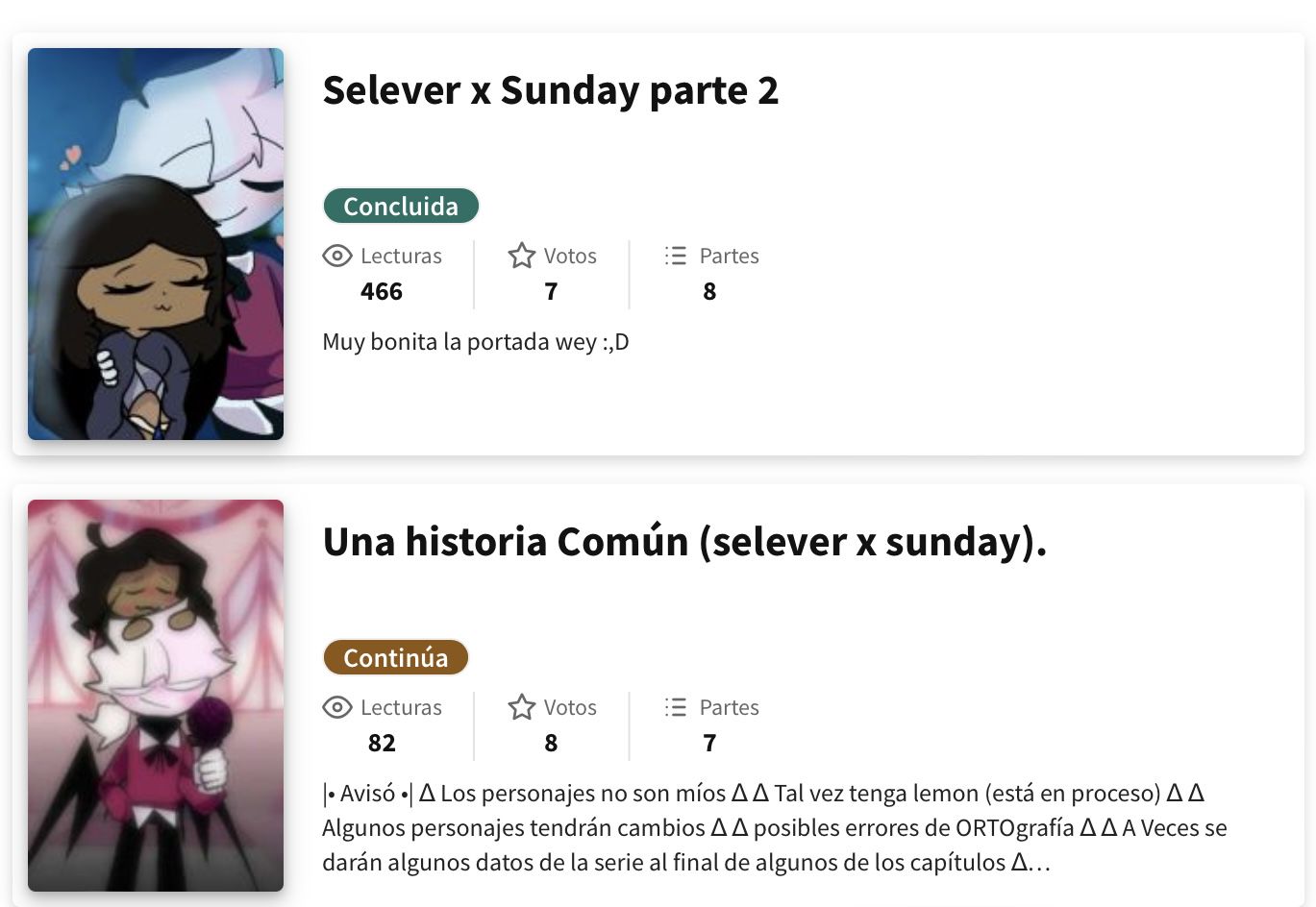1316x907 pixels.
Task: Click the list Partes icon of first story
Action: (x=676, y=256)
